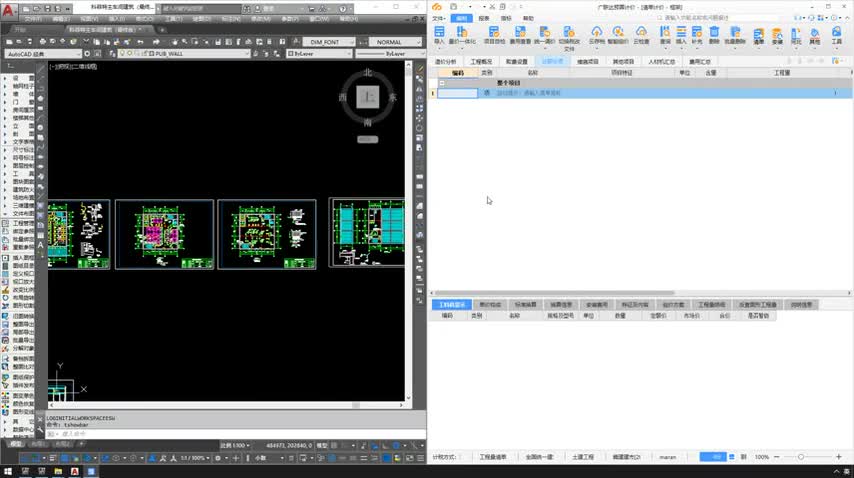The width and height of the screenshot is (854, 478).
Task: Click the AutoCAD icon in Windows taskbar
Action: 75,471
